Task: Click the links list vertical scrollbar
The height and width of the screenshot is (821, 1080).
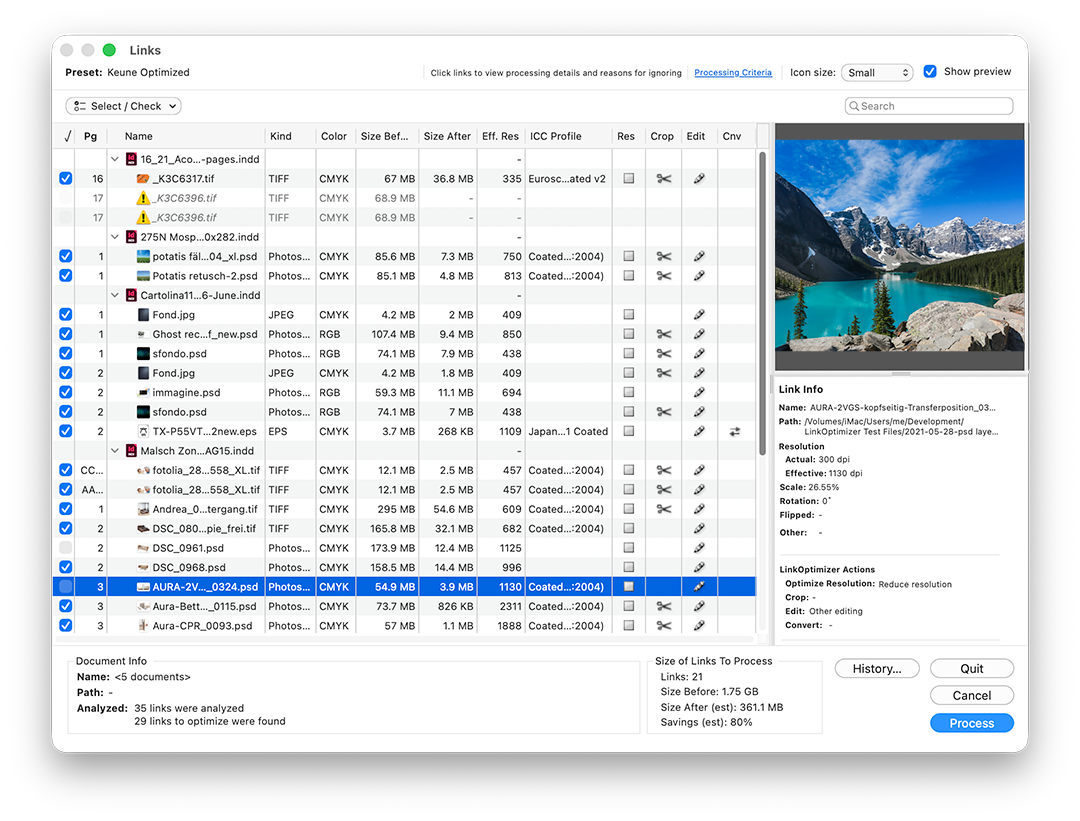Action: pos(762,303)
